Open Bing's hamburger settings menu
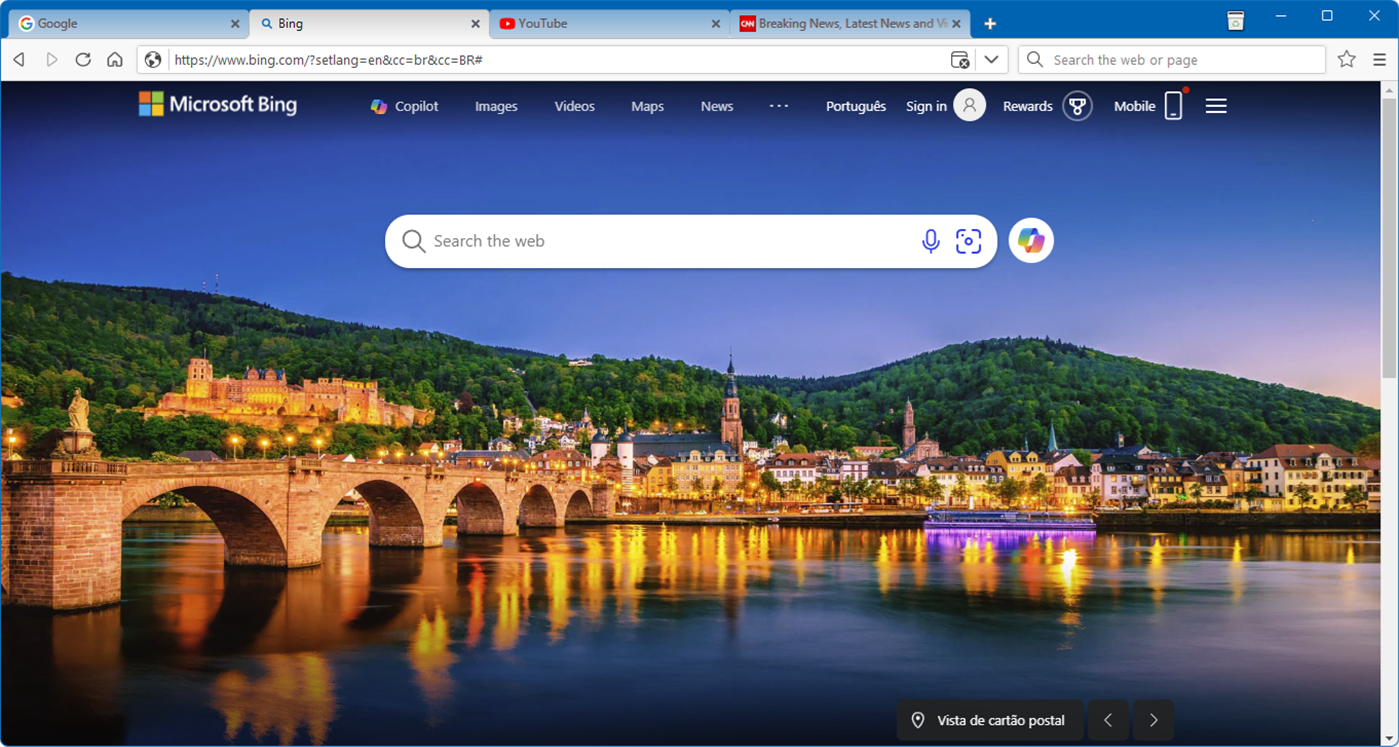This screenshot has width=1399, height=747. [1215, 105]
